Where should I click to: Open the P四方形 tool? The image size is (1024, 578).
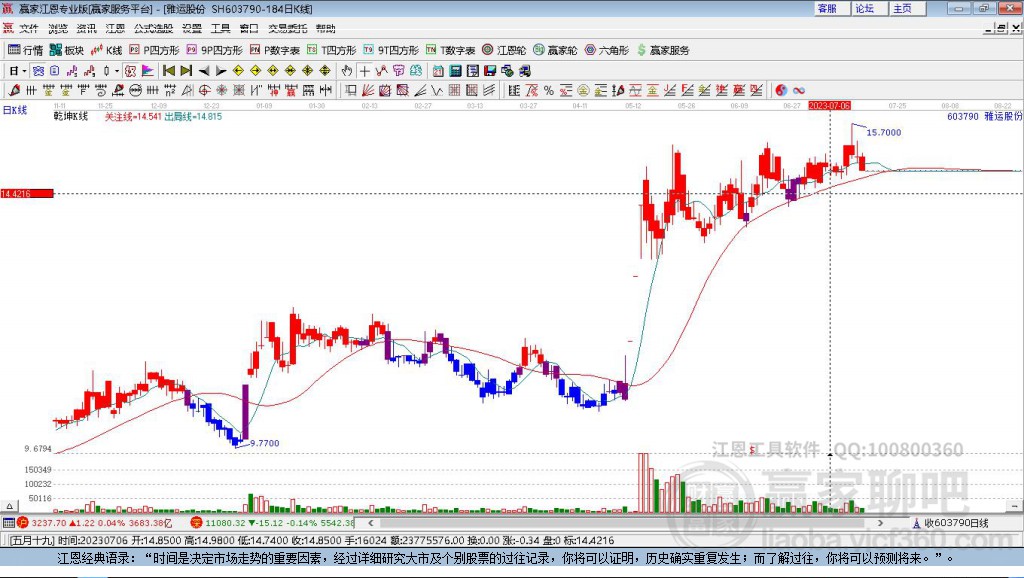[154, 50]
